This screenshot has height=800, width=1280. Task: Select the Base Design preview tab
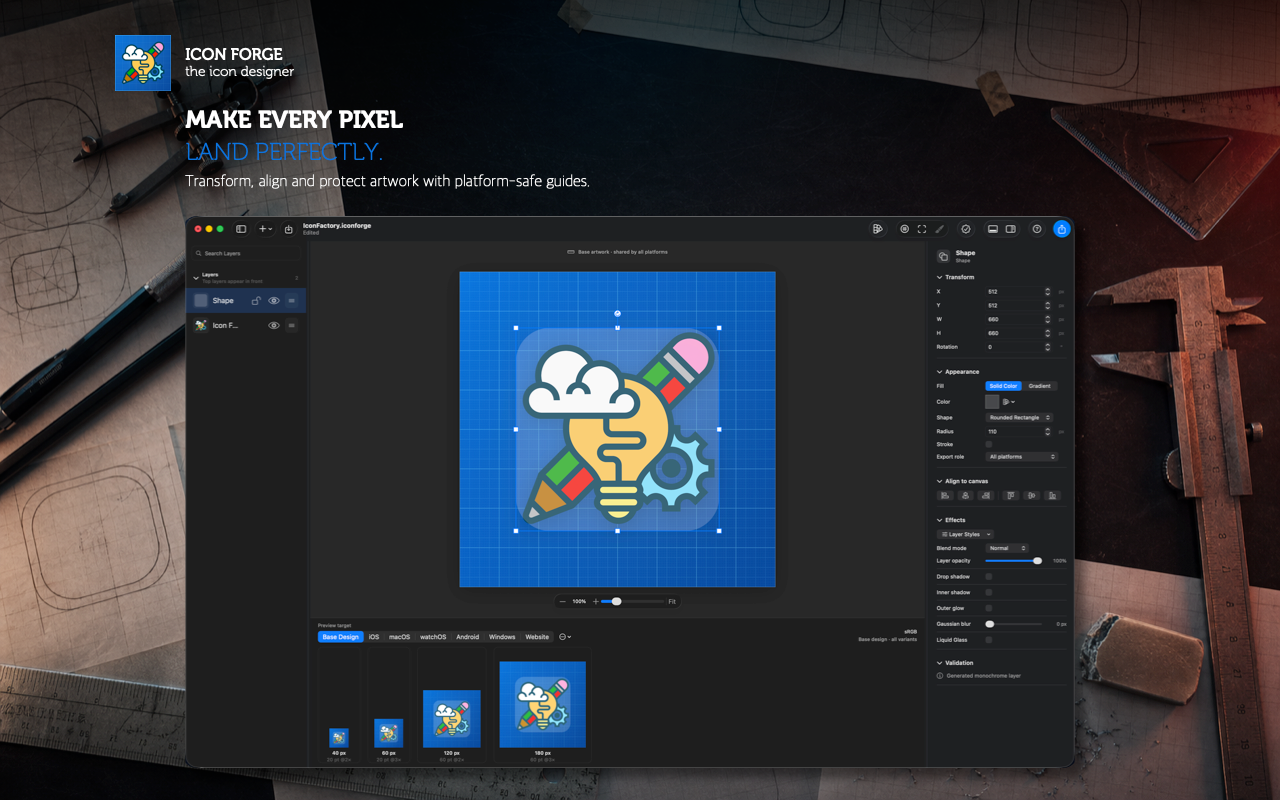[340, 637]
